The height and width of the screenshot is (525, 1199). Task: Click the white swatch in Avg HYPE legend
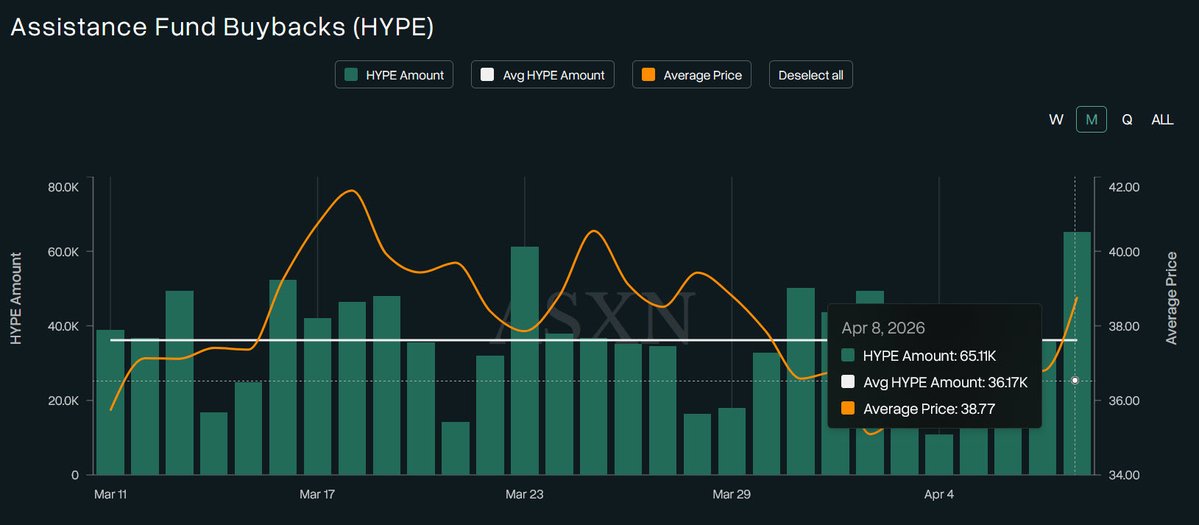coord(487,75)
